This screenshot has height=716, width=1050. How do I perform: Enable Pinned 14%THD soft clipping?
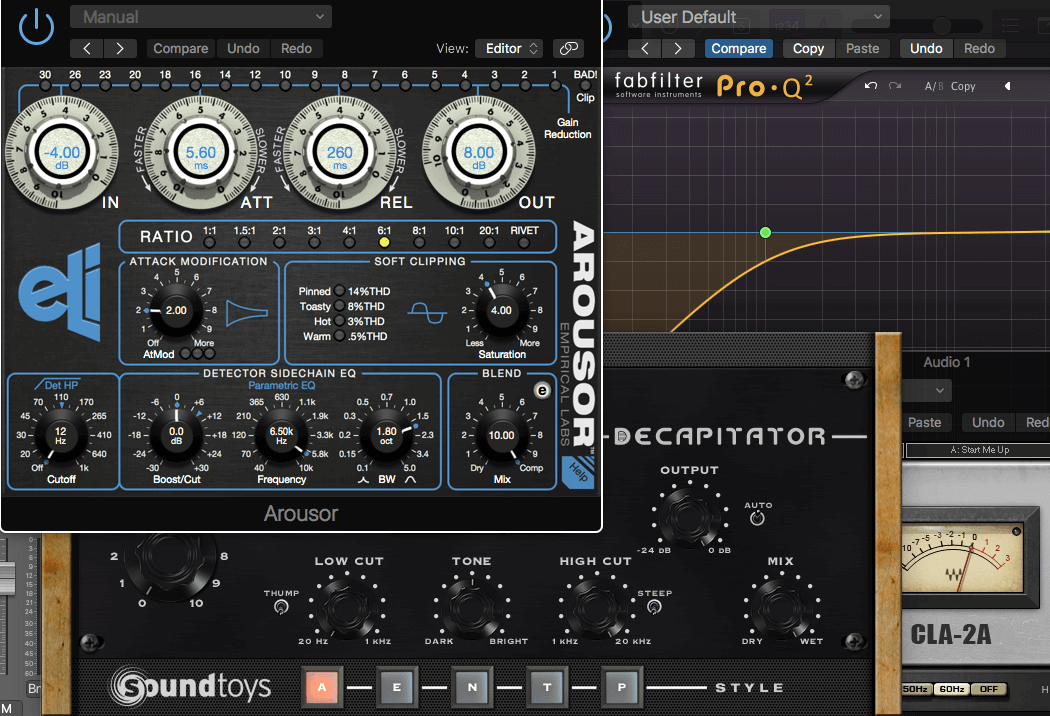[x=340, y=291]
